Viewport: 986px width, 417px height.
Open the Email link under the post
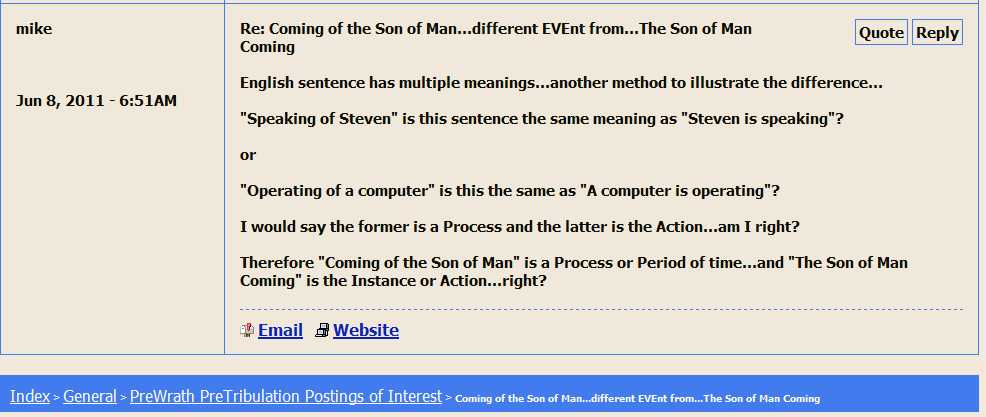280,330
